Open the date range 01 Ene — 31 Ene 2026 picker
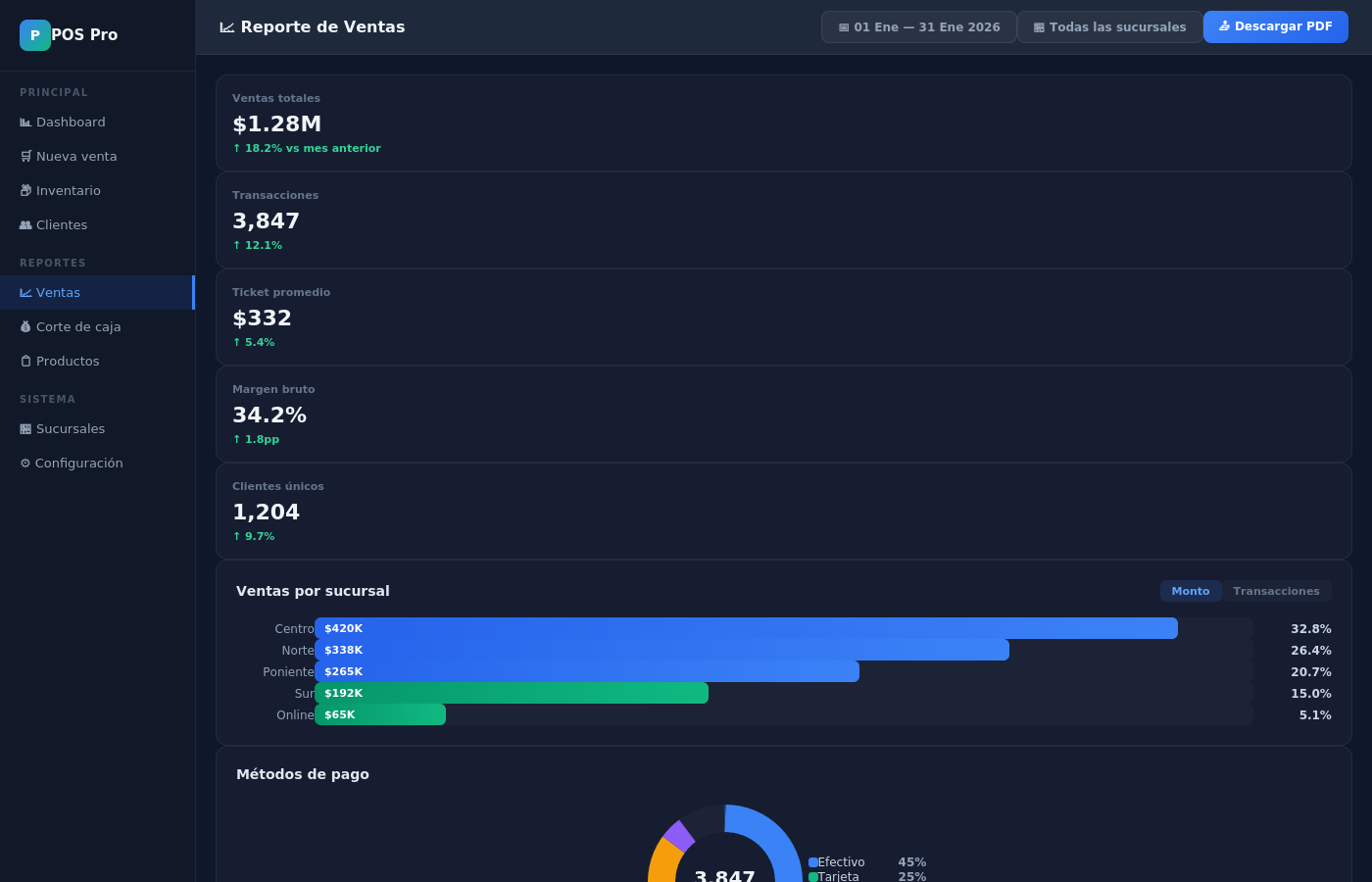 point(918,27)
